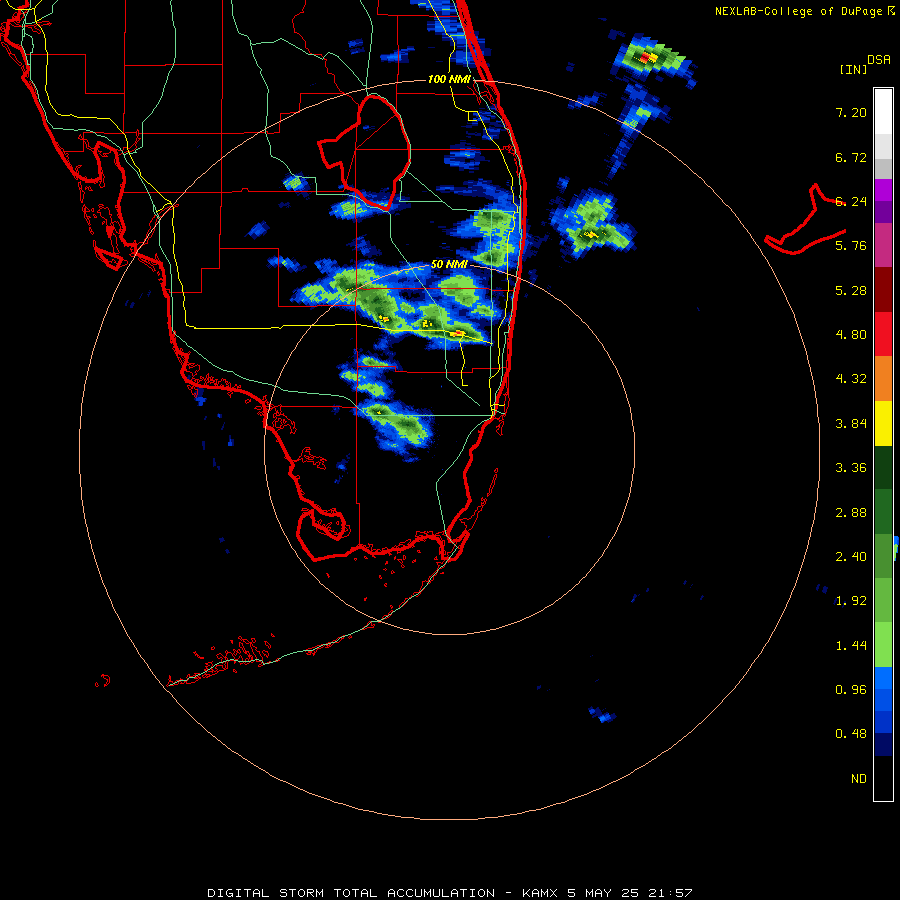The image size is (900, 900).
Task: Click the 50 NMI range ring label
Action: [449, 265]
